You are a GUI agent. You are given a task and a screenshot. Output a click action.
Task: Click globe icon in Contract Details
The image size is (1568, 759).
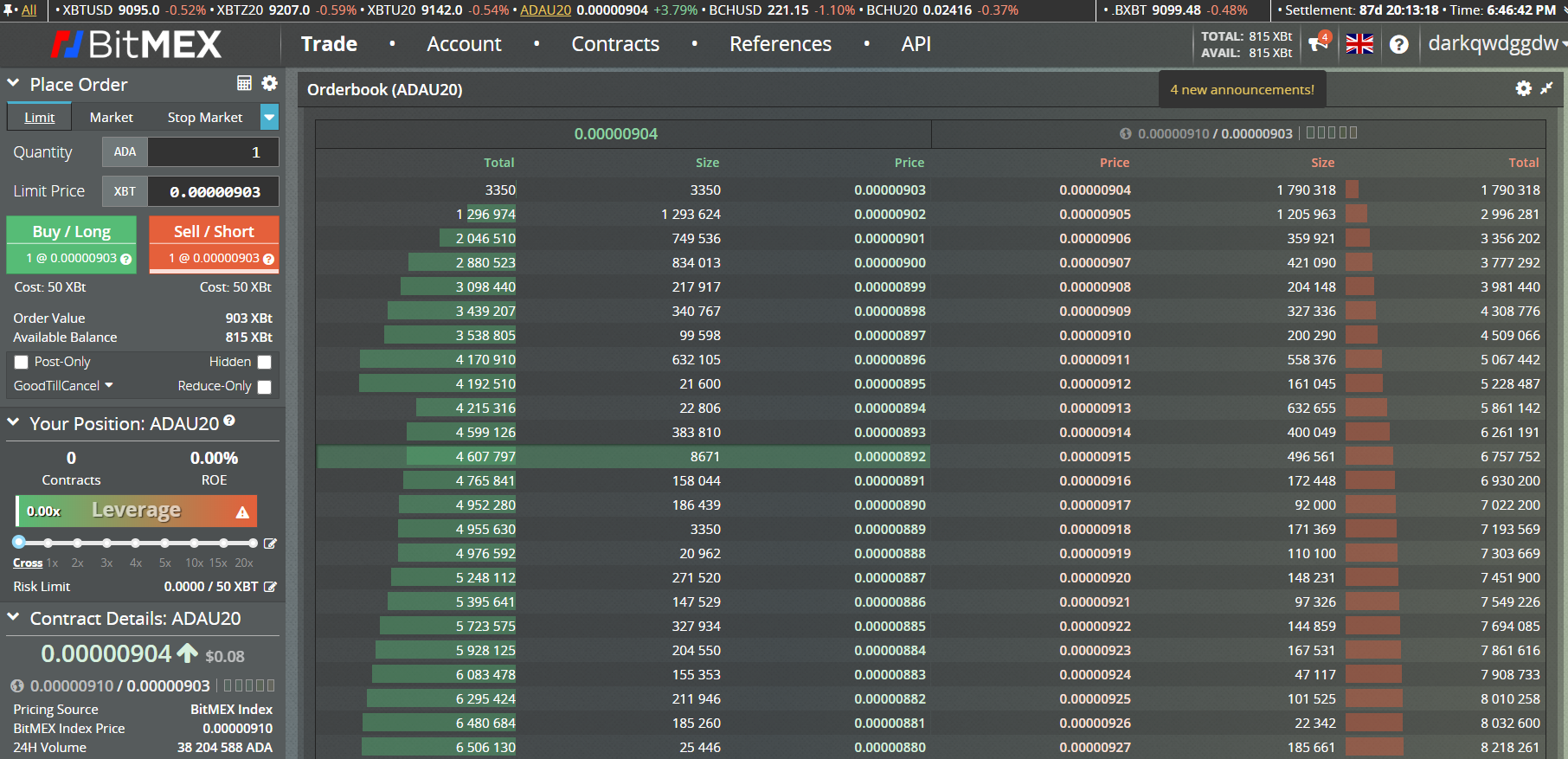pyautogui.click(x=17, y=685)
